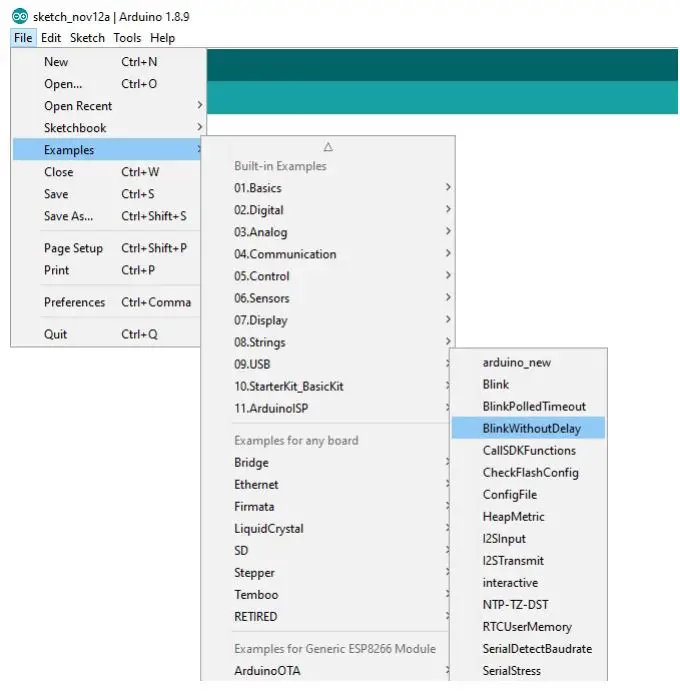The height and width of the screenshot is (693, 680).
Task: Expand the Sketchbook submenu
Action: point(107,128)
